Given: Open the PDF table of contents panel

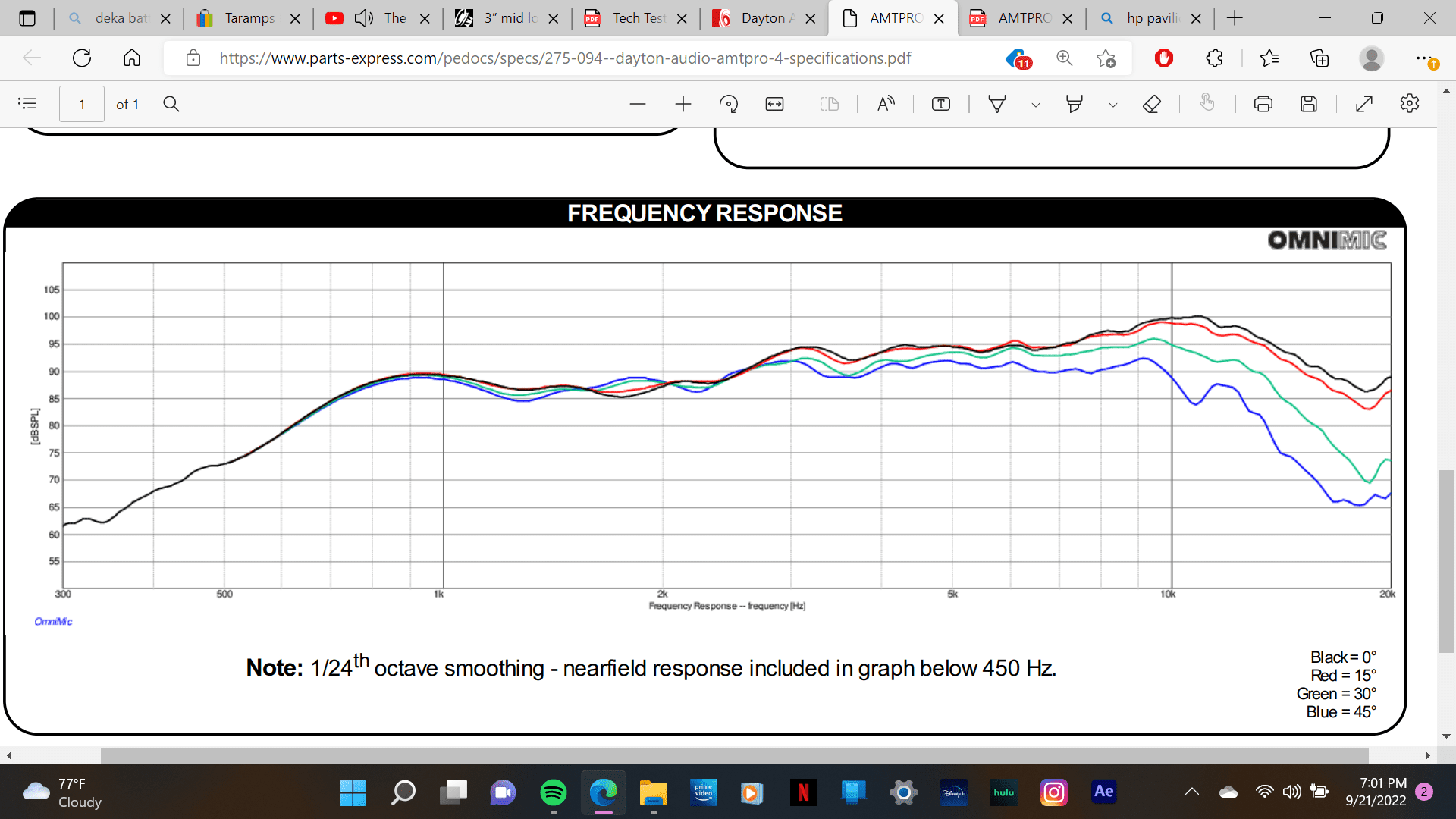Looking at the screenshot, I should tap(27, 104).
